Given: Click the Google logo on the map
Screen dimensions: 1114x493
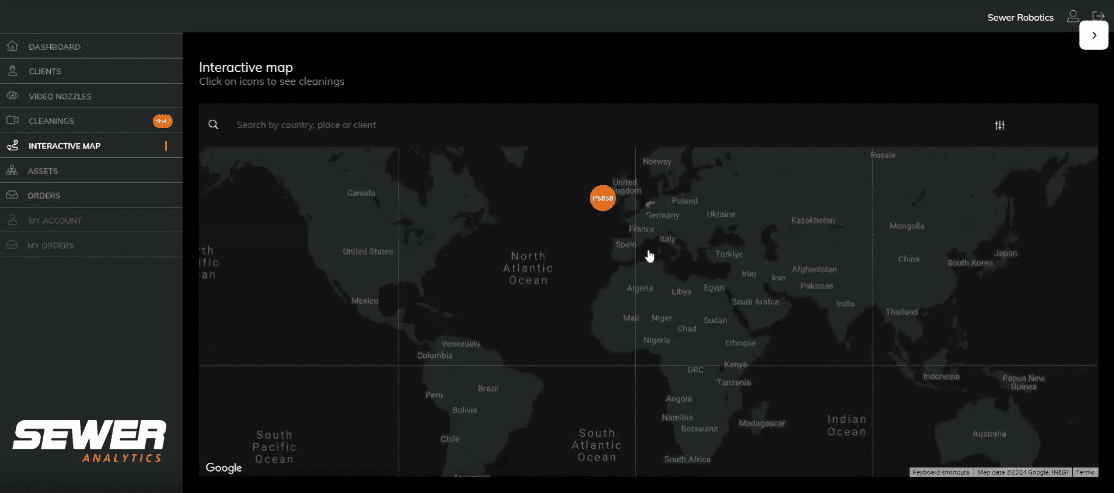Looking at the screenshot, I should click(224, 468).
